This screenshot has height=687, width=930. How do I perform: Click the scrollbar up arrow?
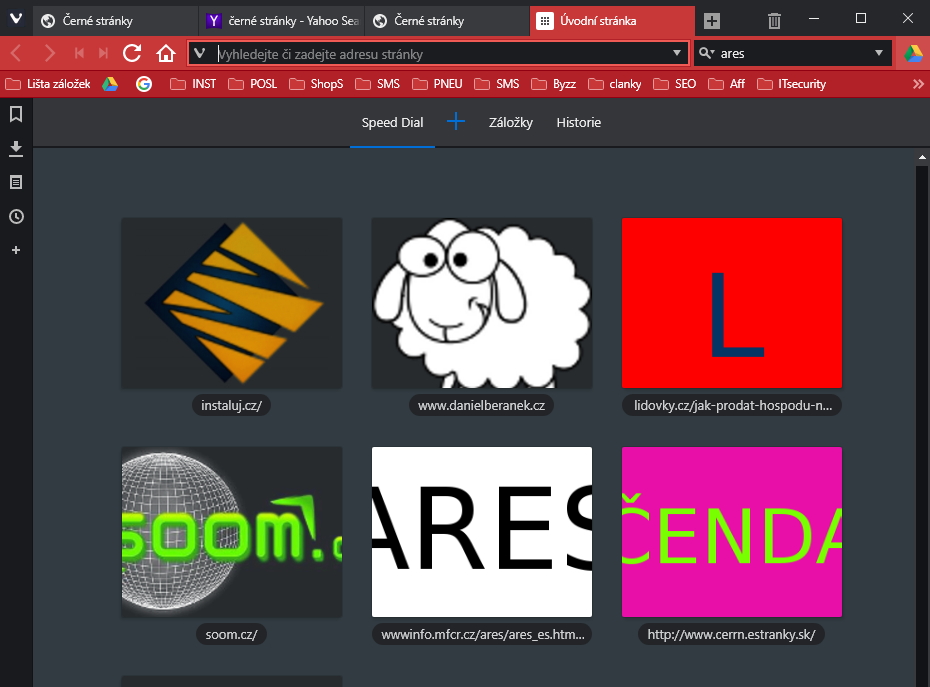coord(922,157)
